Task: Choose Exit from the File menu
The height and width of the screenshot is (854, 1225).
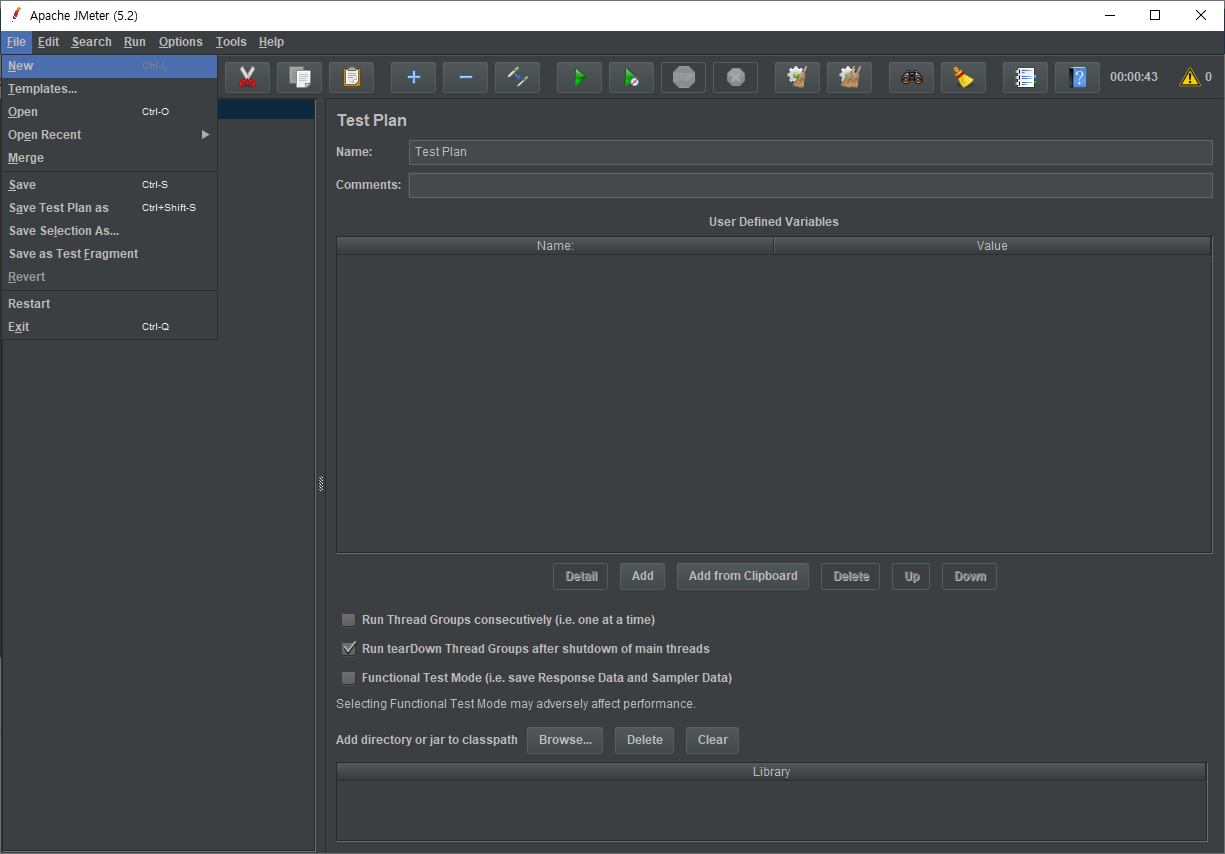Action: 109,327
